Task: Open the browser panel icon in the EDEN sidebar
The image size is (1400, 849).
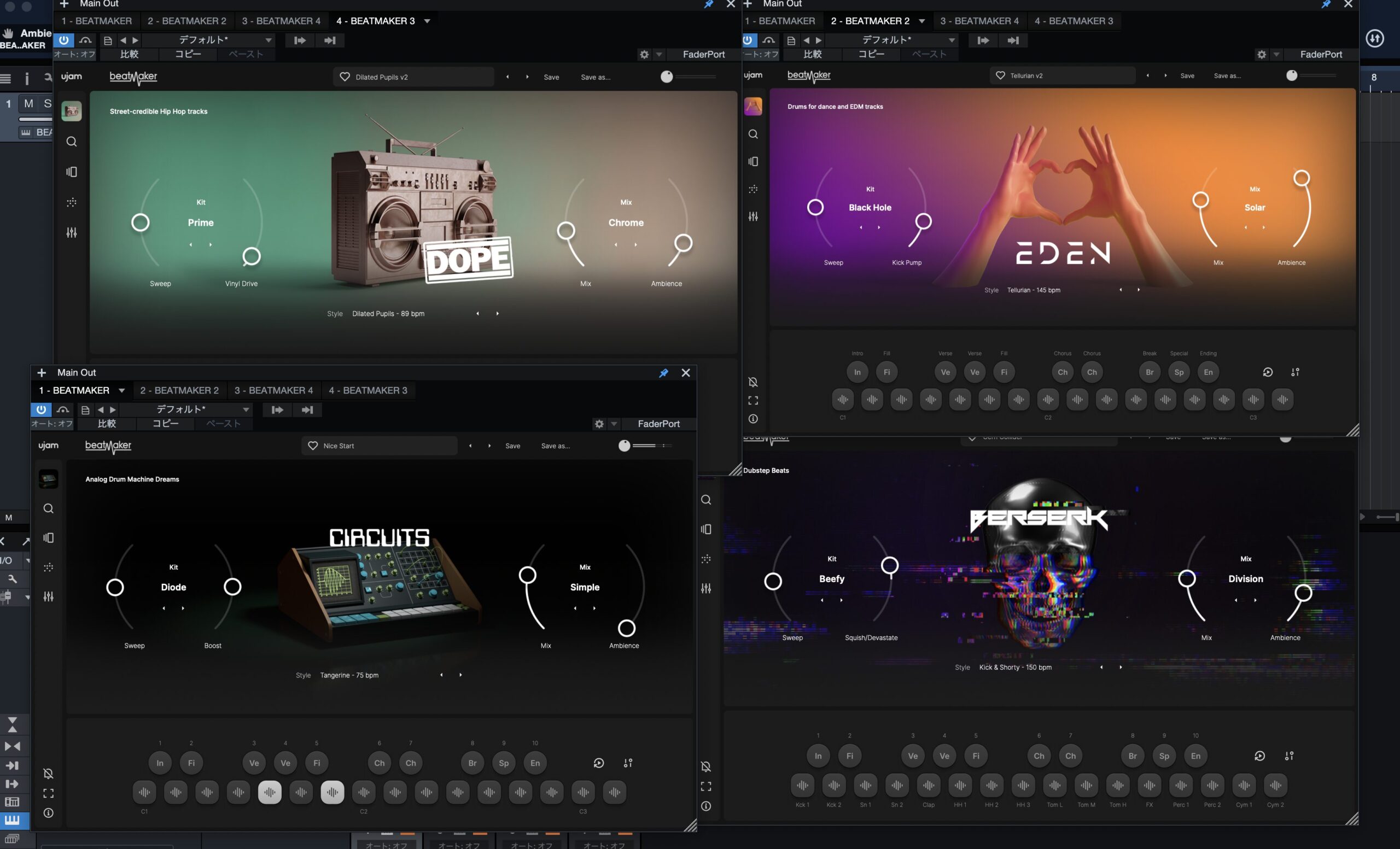Action: tap(753, 161)
